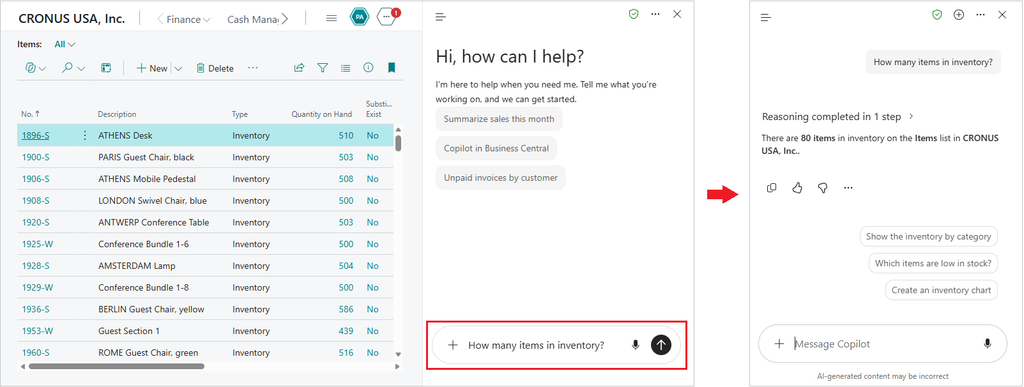Open item link 1896-S

(x=35, y=136)
